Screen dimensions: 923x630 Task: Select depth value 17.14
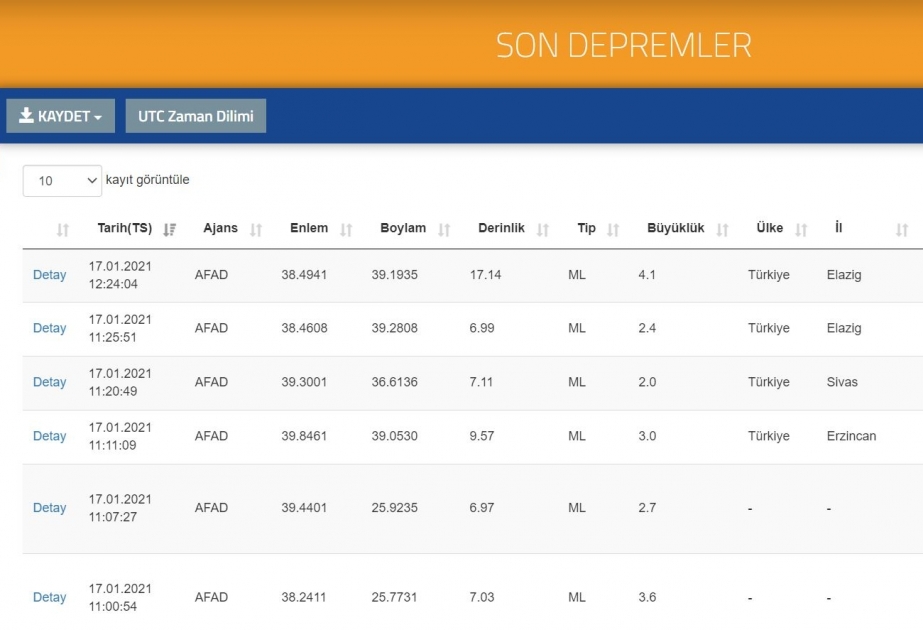point(486,275)
